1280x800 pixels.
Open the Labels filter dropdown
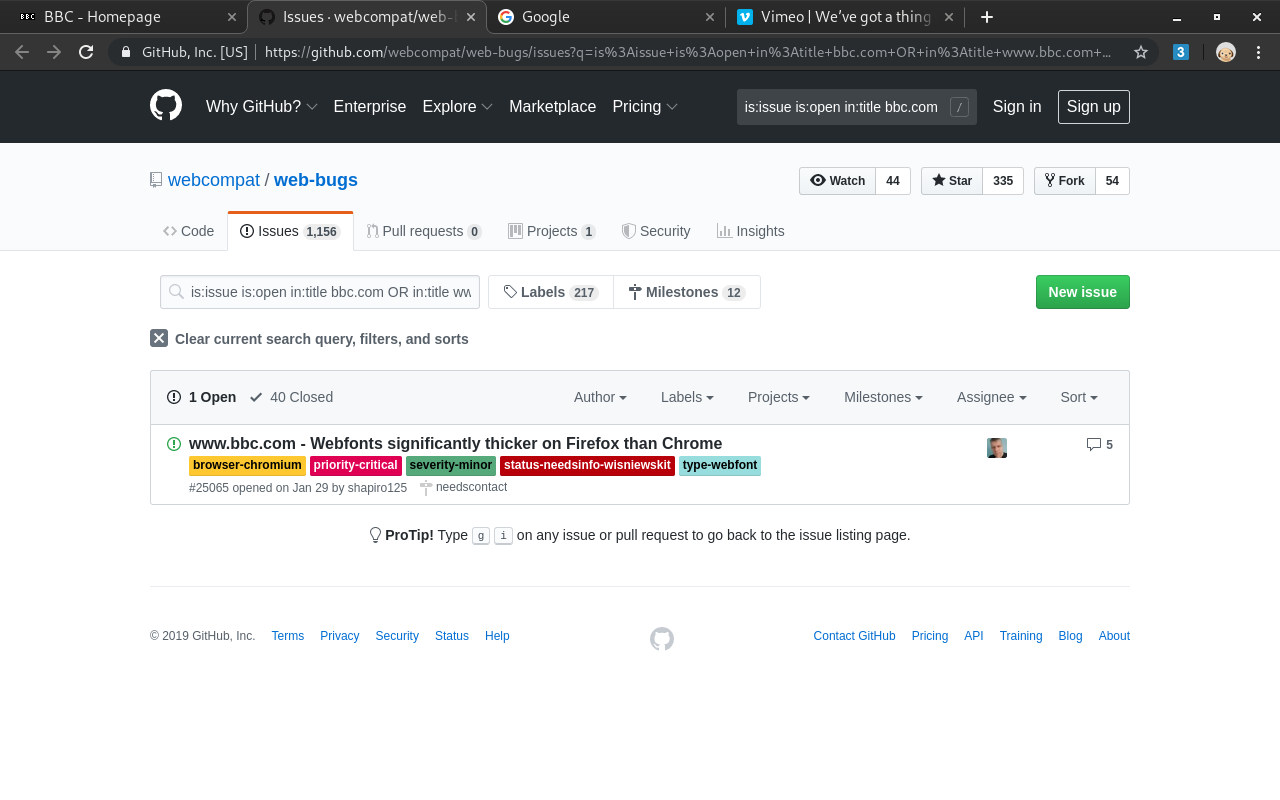coord(687,397)
